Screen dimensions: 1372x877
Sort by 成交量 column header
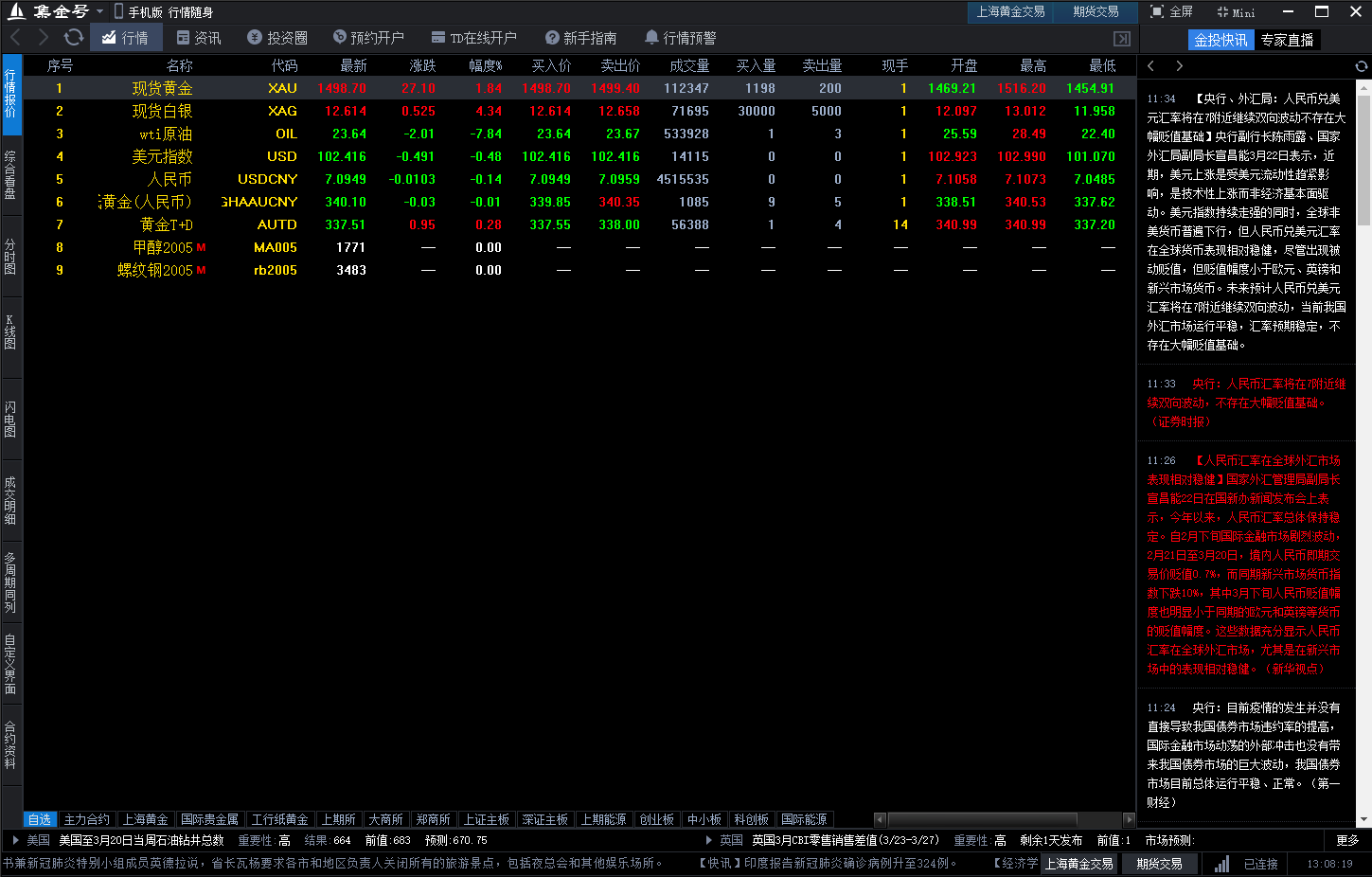(689, 65)
